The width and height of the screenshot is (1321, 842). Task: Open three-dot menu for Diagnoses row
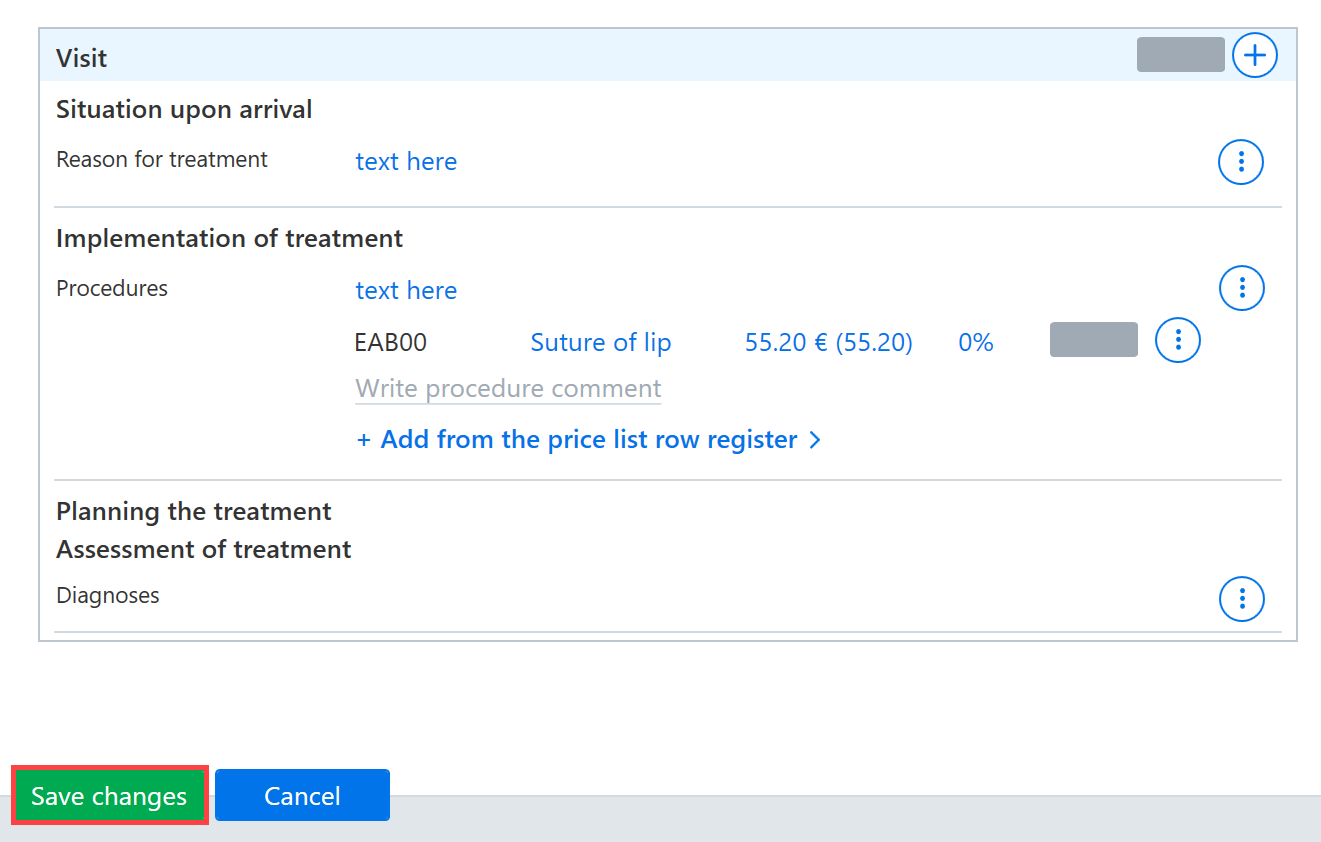[1242, 598]
